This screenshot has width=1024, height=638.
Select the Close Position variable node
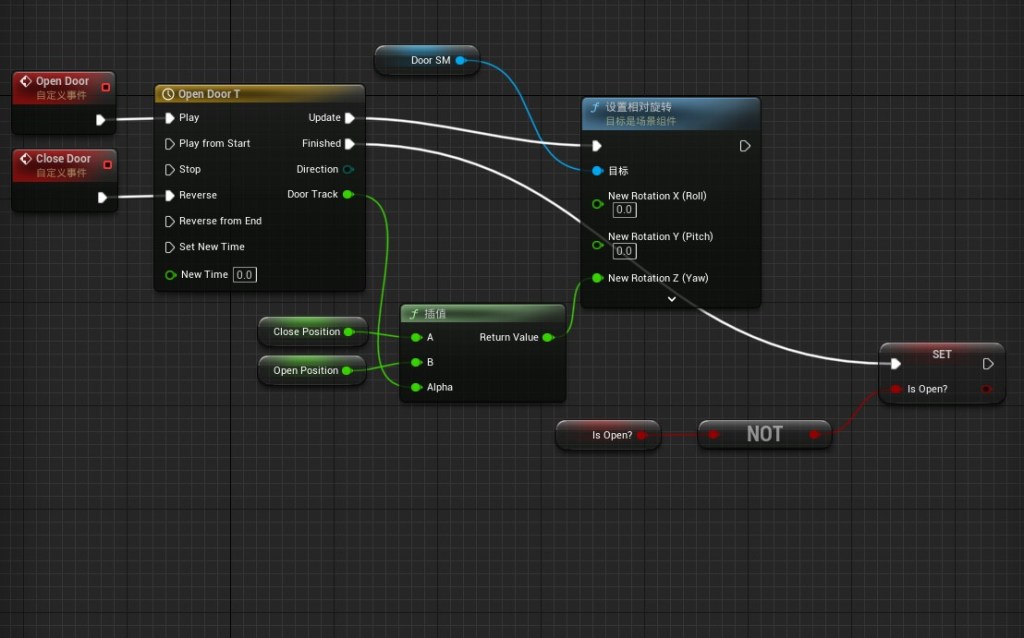tap(306, 332)
